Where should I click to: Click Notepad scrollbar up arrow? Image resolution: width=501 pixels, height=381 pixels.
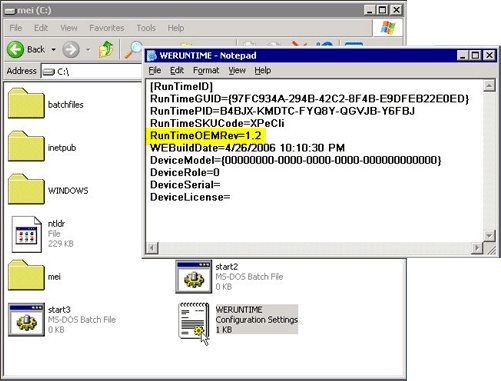pyautogui.click(x=489, y=86)
